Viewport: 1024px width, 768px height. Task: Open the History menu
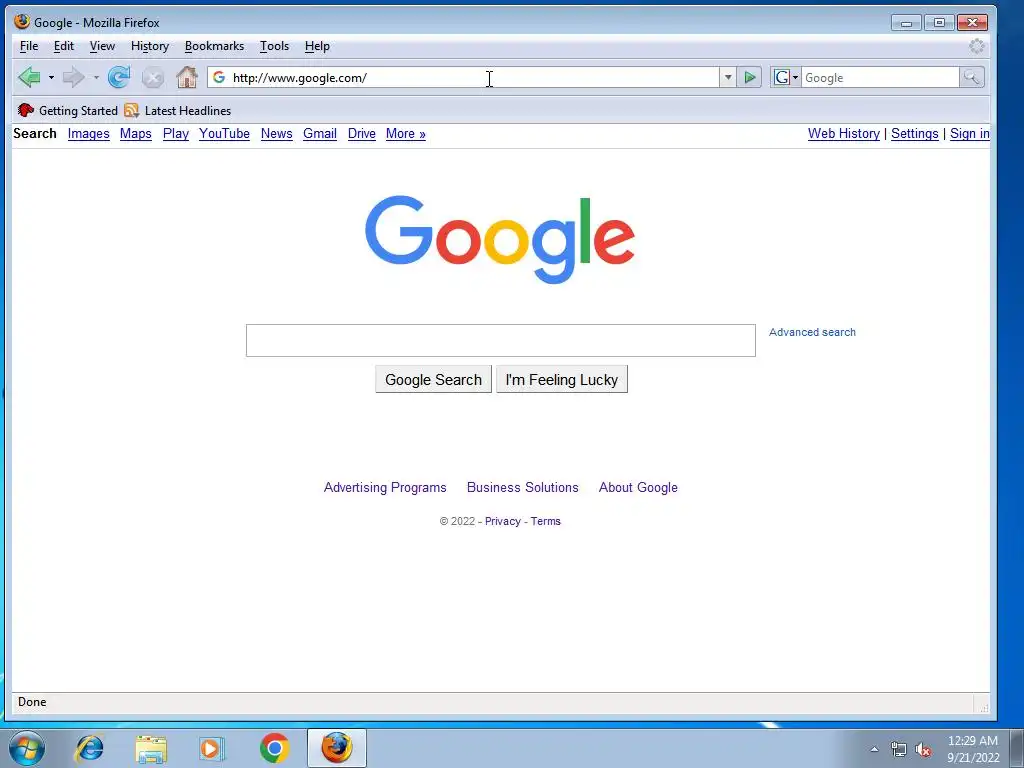click(x=150, y=46)
